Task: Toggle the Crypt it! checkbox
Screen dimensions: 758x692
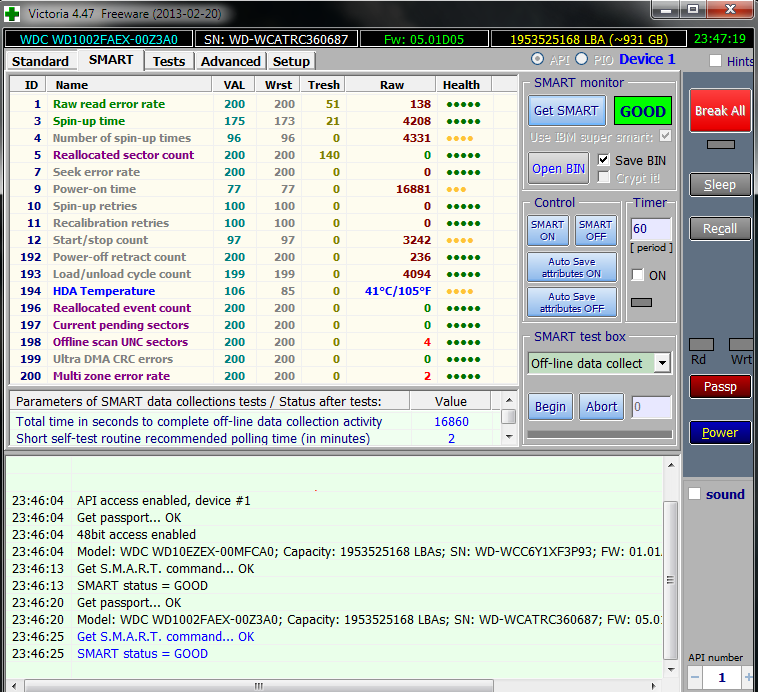Action: [x=603, y=177]
